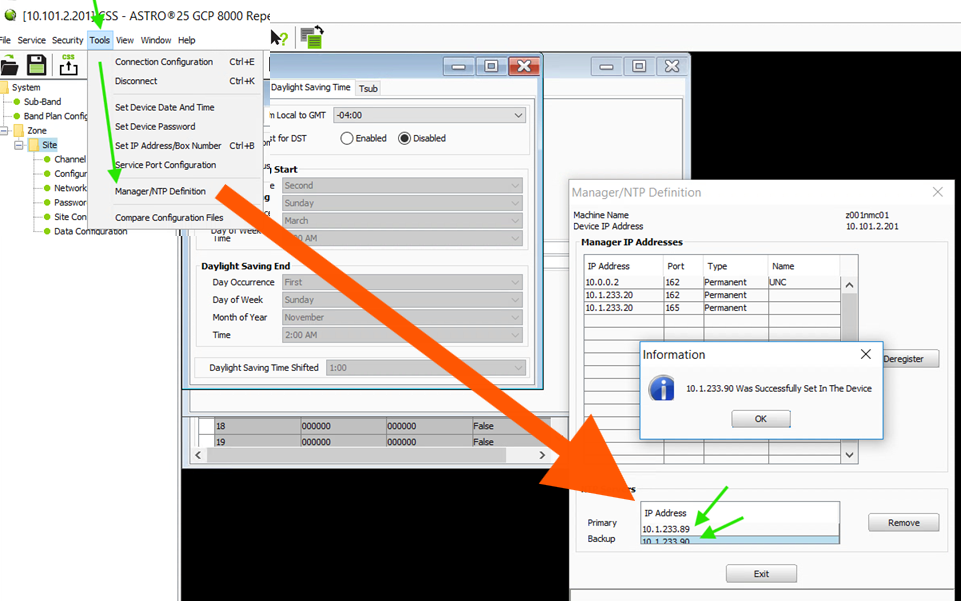
Task: Open the Daylight Saving Time Shifted dropdown
Action: pyautogui.click(x=425, y=368)
